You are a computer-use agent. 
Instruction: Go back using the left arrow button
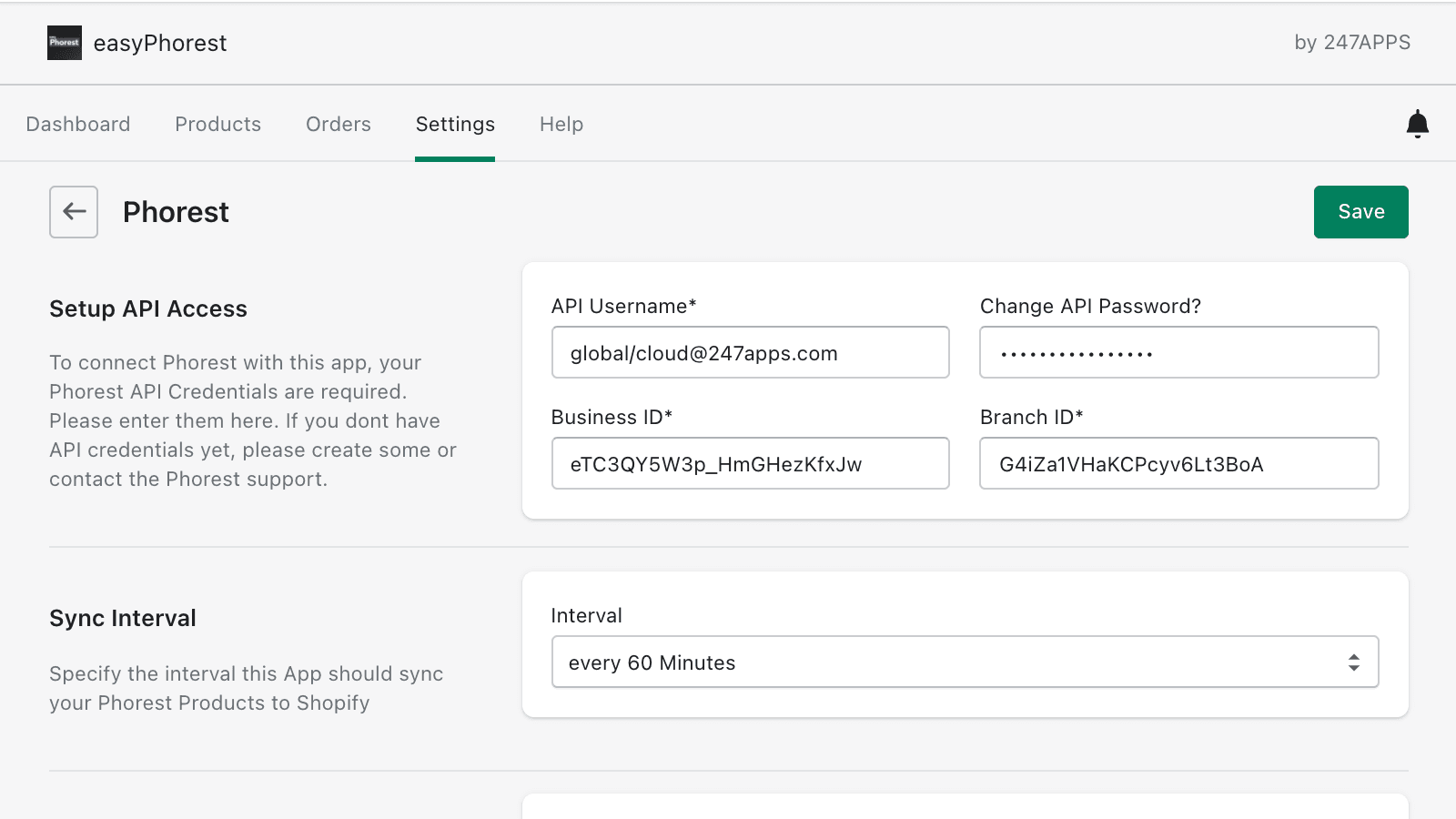point(74,212)
